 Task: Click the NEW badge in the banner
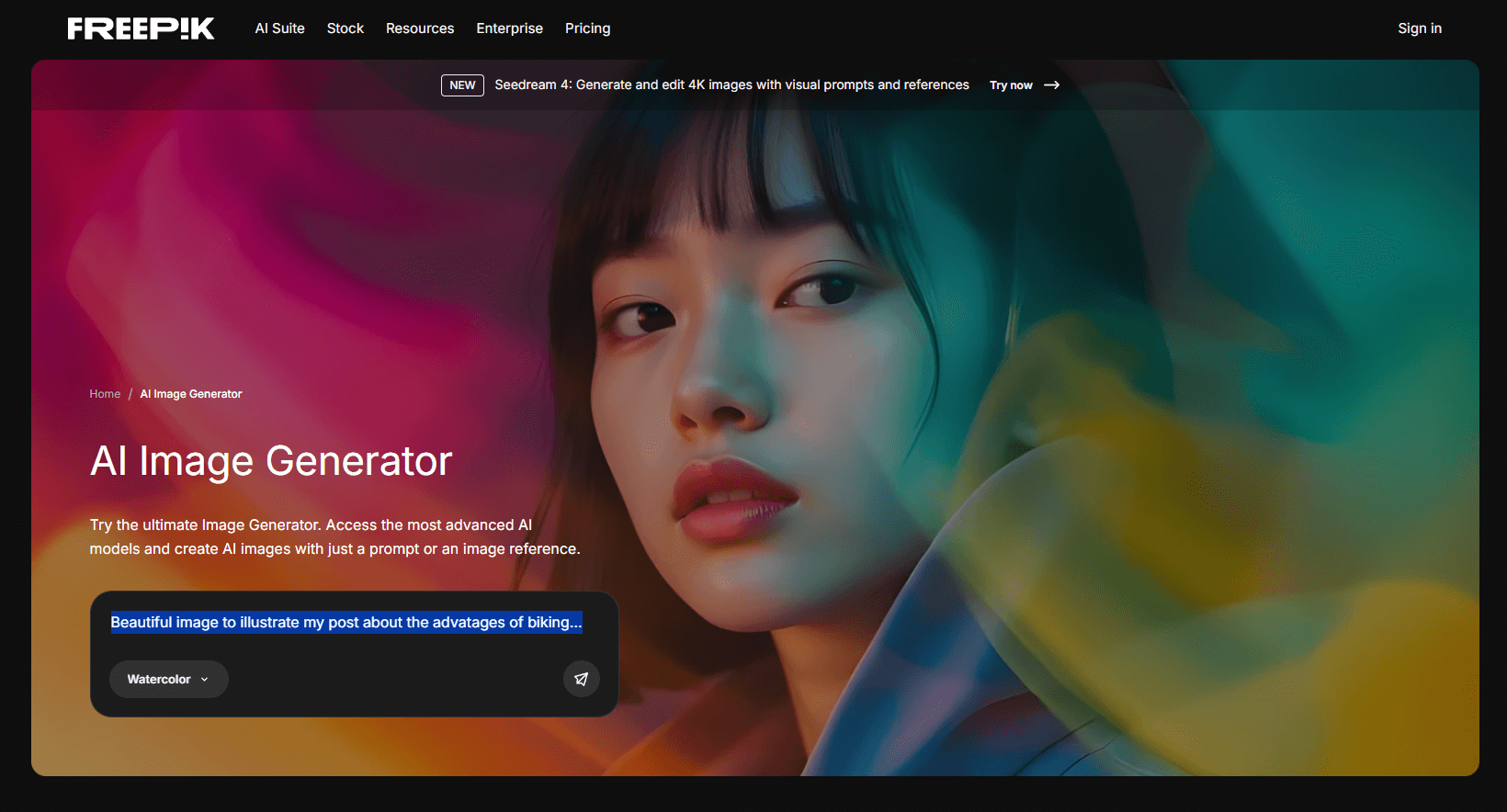tap(462, 85)
